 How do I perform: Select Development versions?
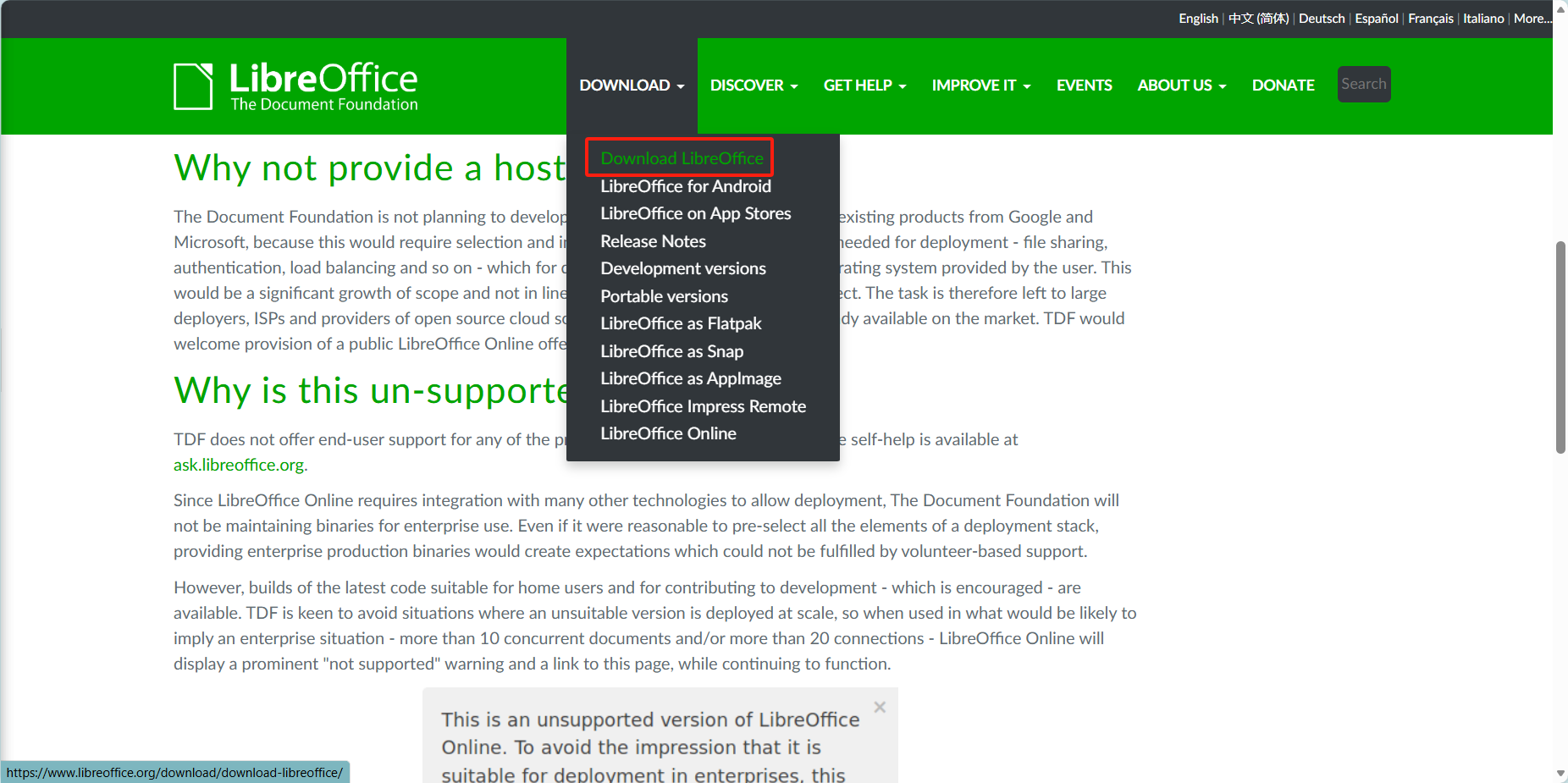click(x=683, y=268)
